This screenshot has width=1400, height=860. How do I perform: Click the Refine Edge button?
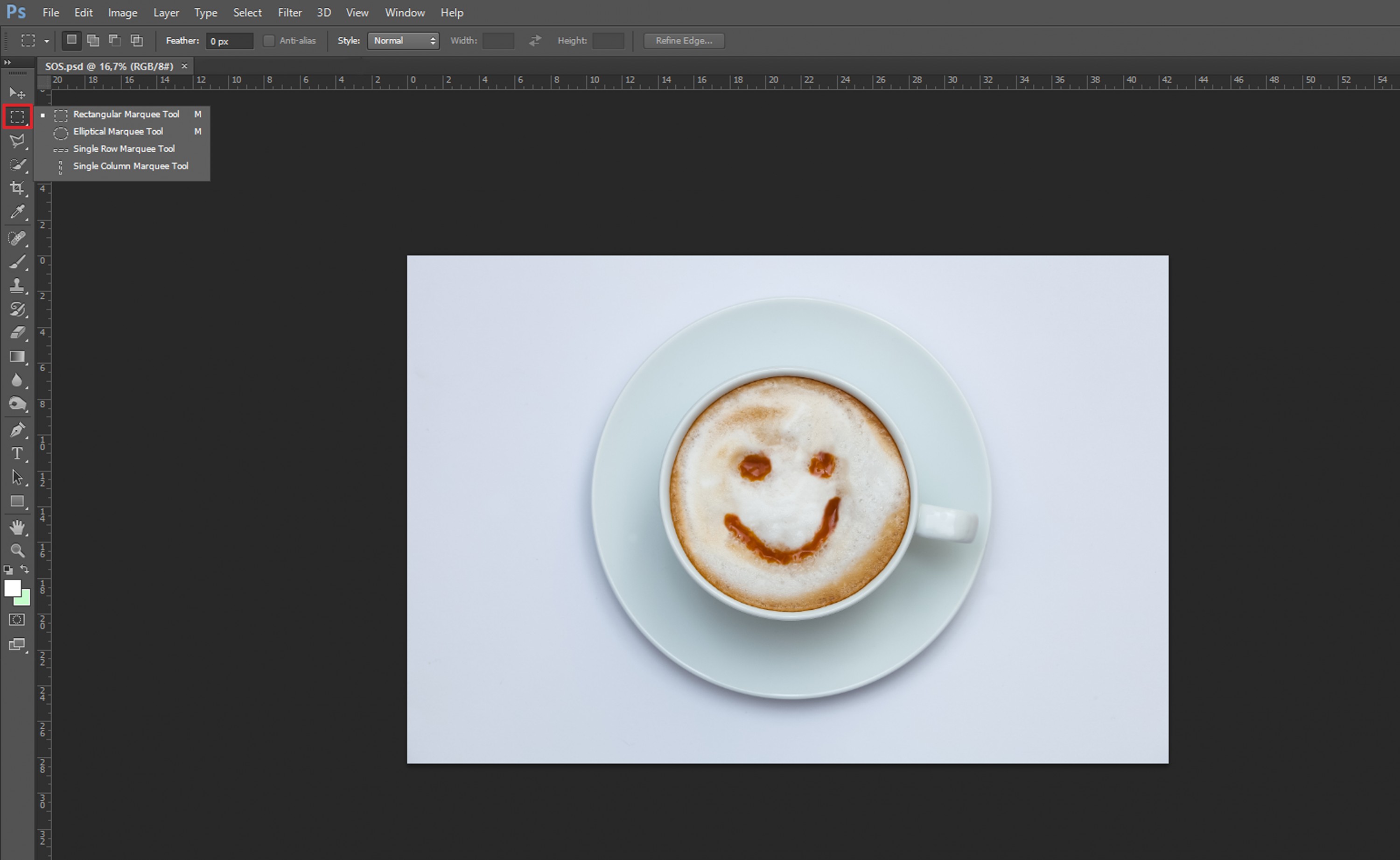pyautogui.click(x=684, y=41)
